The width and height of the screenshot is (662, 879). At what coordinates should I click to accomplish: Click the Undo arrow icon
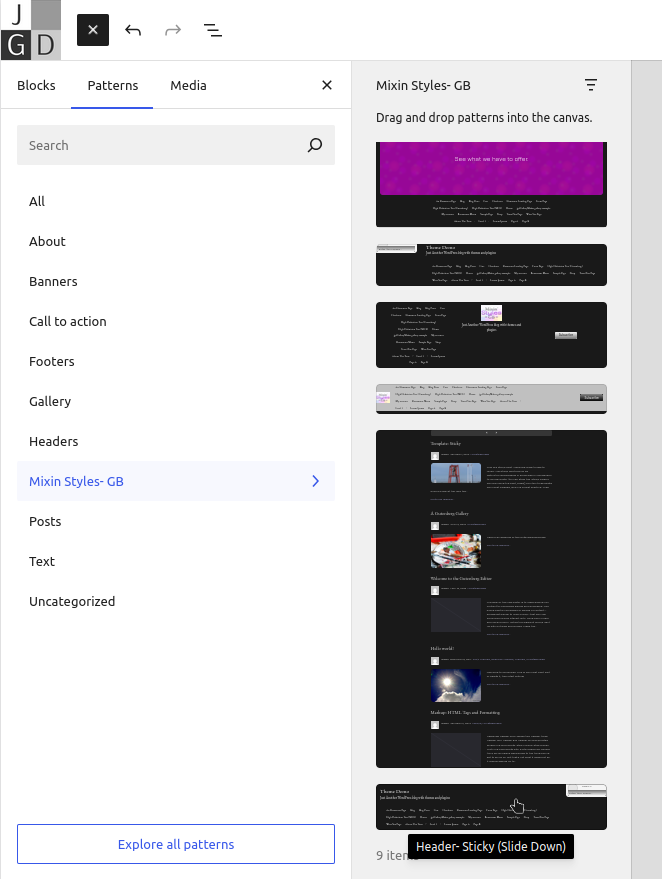point(133,30)
